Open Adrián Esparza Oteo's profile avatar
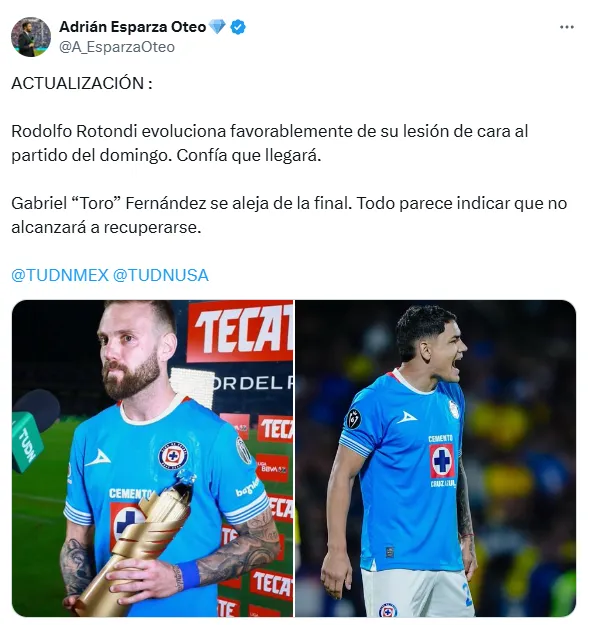This screenshot has width=589, height=625. (x=31, y=37)
